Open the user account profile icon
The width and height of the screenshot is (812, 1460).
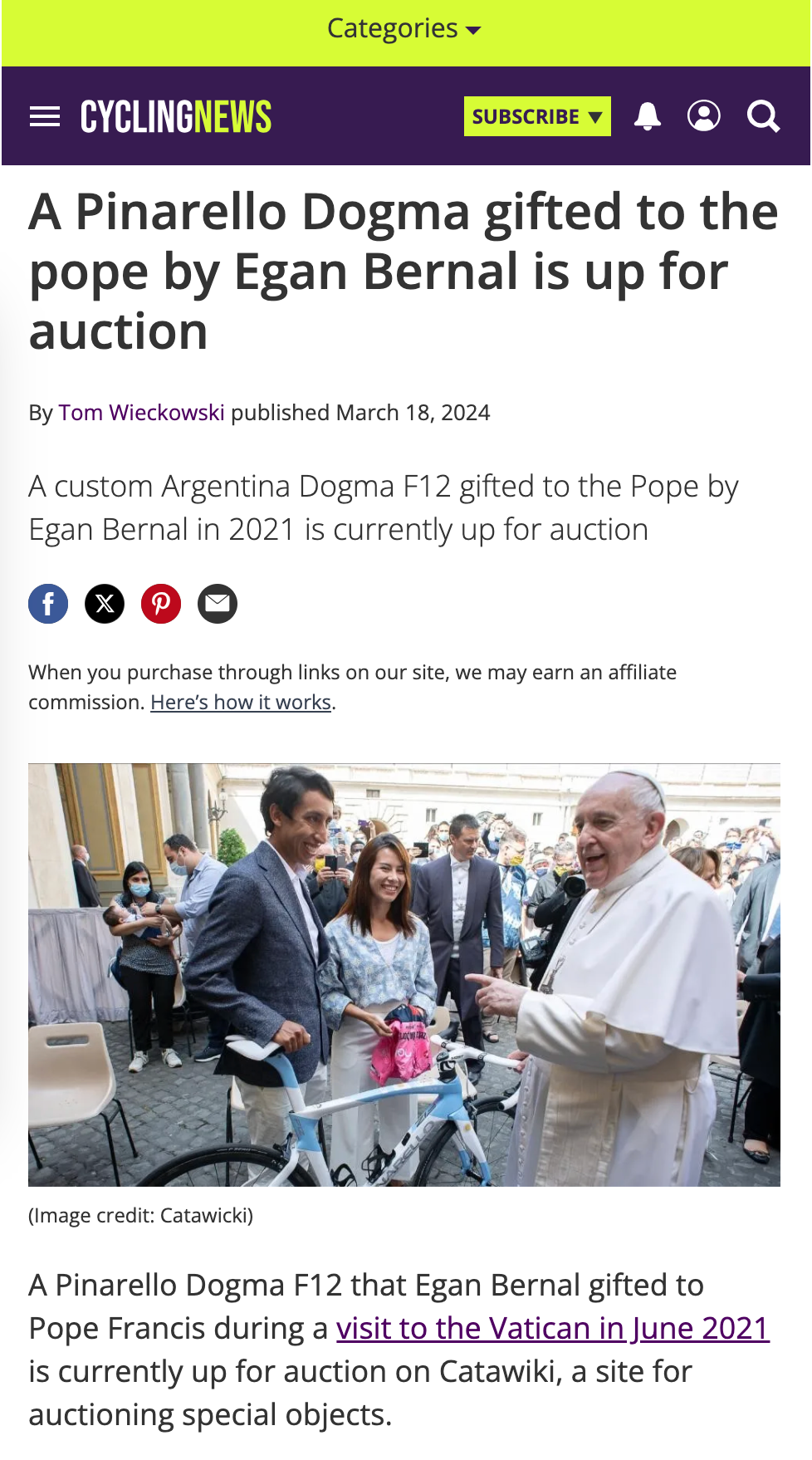[704, 116]
